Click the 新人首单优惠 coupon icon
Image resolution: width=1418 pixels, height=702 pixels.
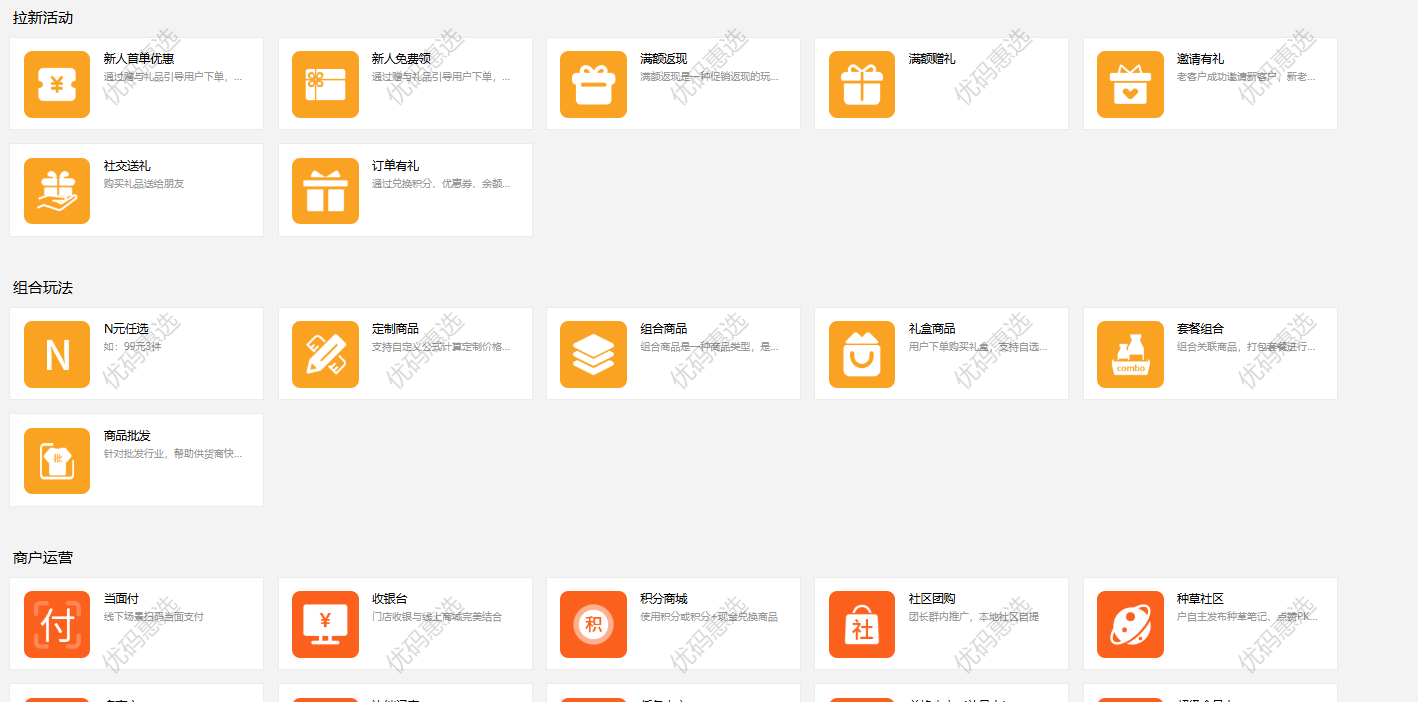click(57, 84)
